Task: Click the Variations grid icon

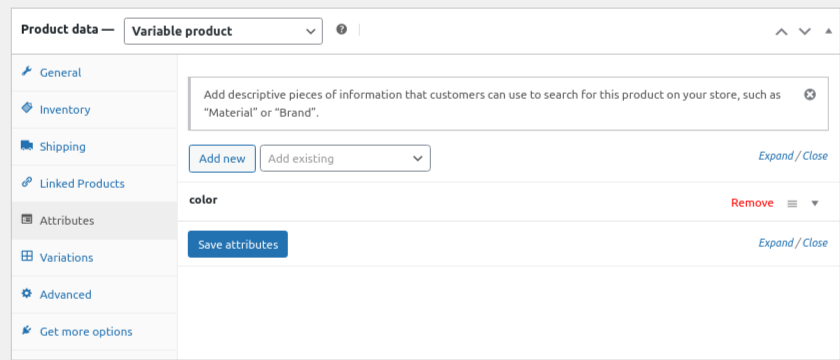Action: (26, 256)
